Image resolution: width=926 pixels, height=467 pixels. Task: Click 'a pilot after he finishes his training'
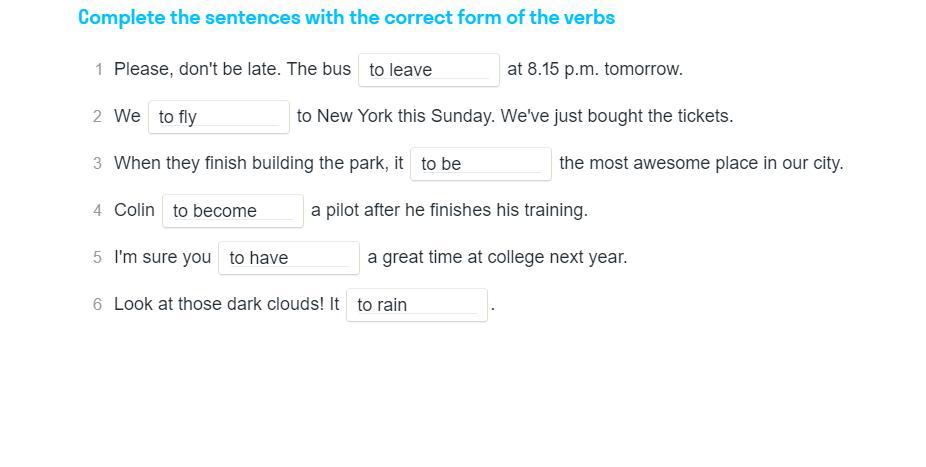[x=449, y=211]
